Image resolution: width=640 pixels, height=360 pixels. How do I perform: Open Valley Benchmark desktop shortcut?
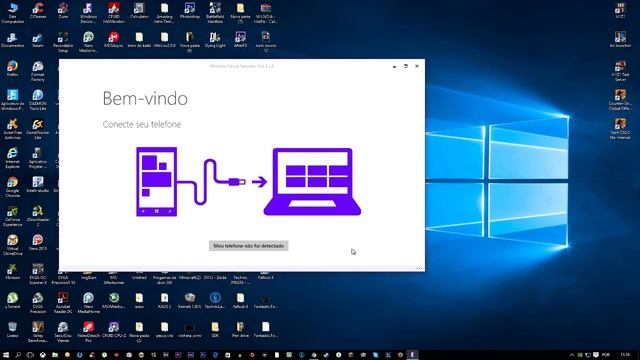[x=38, y=332]
